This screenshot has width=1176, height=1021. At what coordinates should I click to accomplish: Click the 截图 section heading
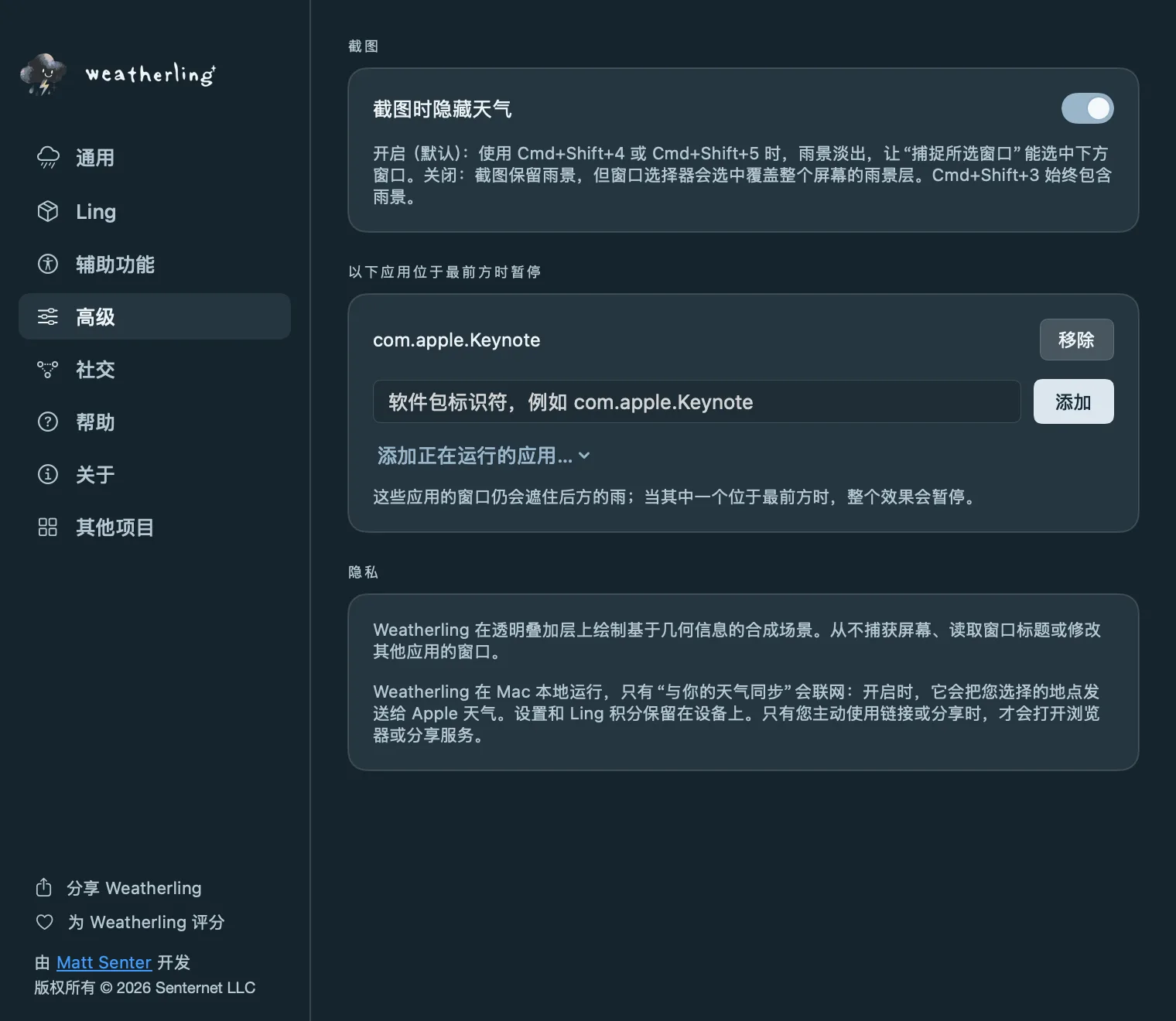363,46
